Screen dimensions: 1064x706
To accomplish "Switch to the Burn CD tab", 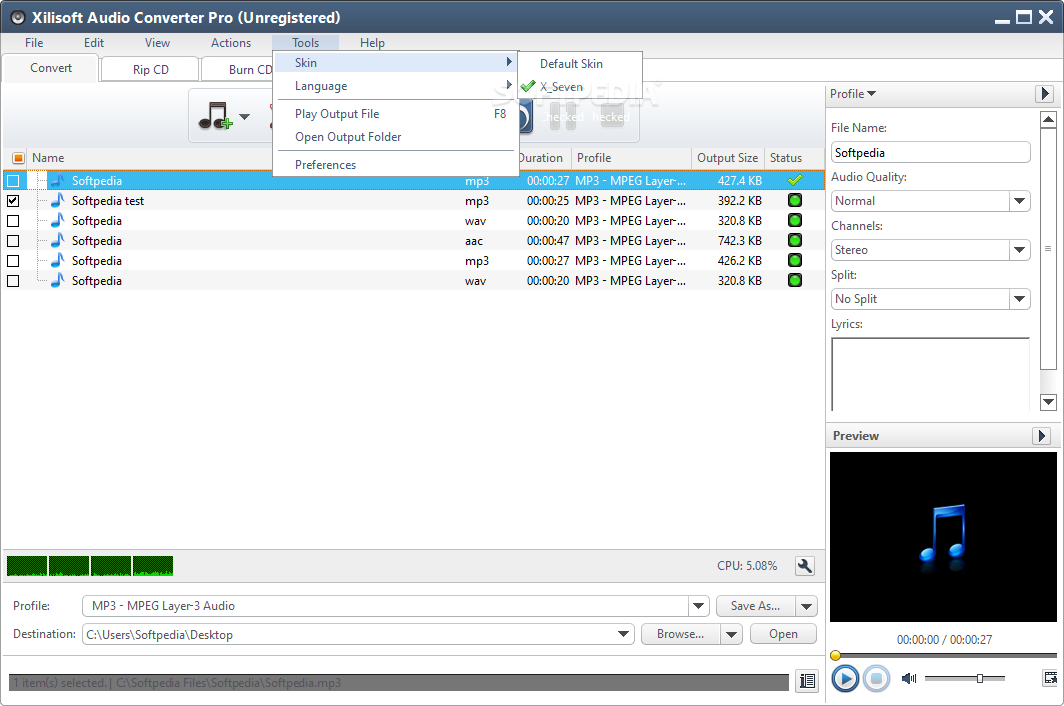I will 239,69.
